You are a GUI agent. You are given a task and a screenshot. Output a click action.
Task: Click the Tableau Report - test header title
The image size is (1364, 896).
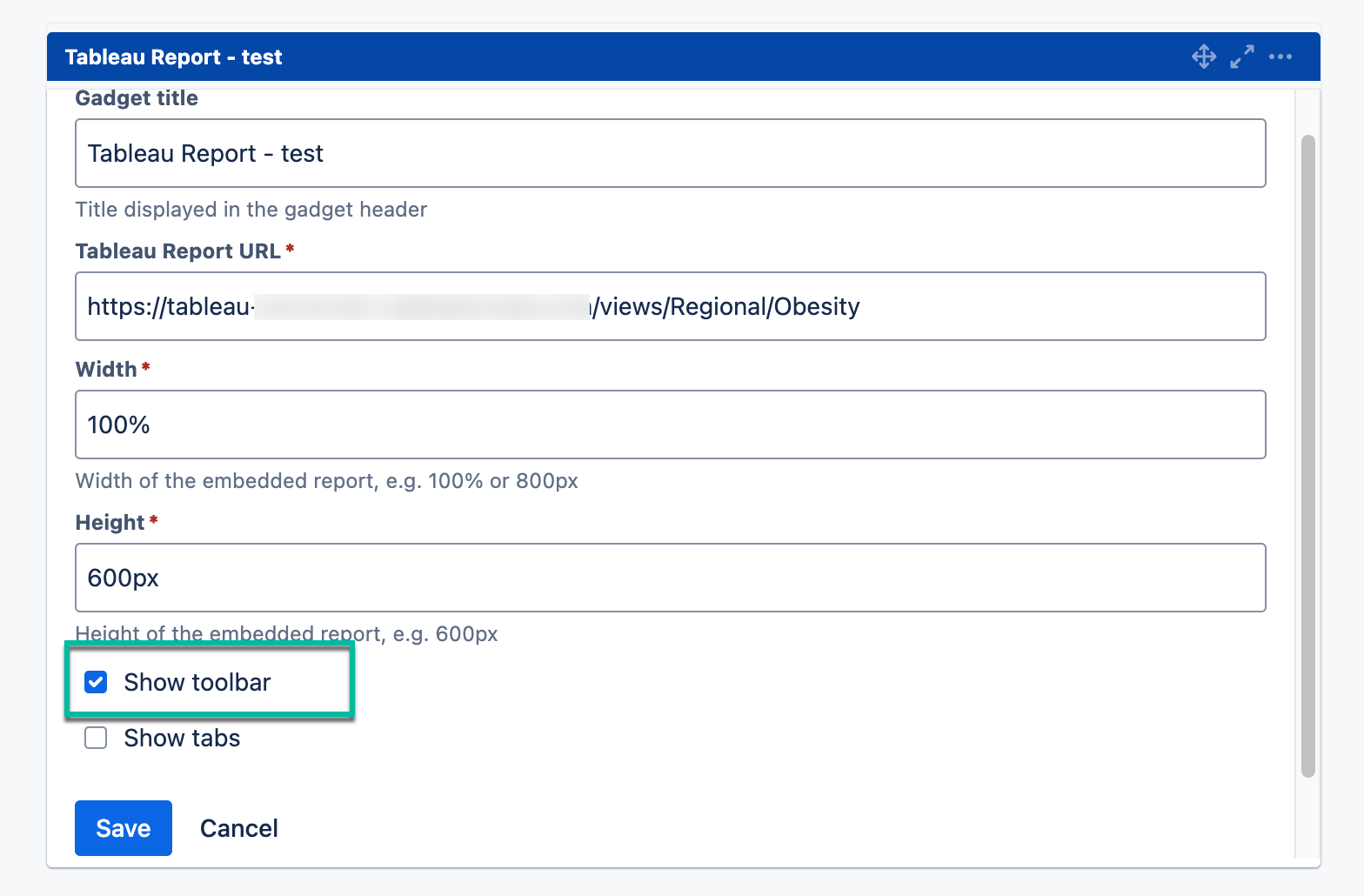click(x=174, y=57)
